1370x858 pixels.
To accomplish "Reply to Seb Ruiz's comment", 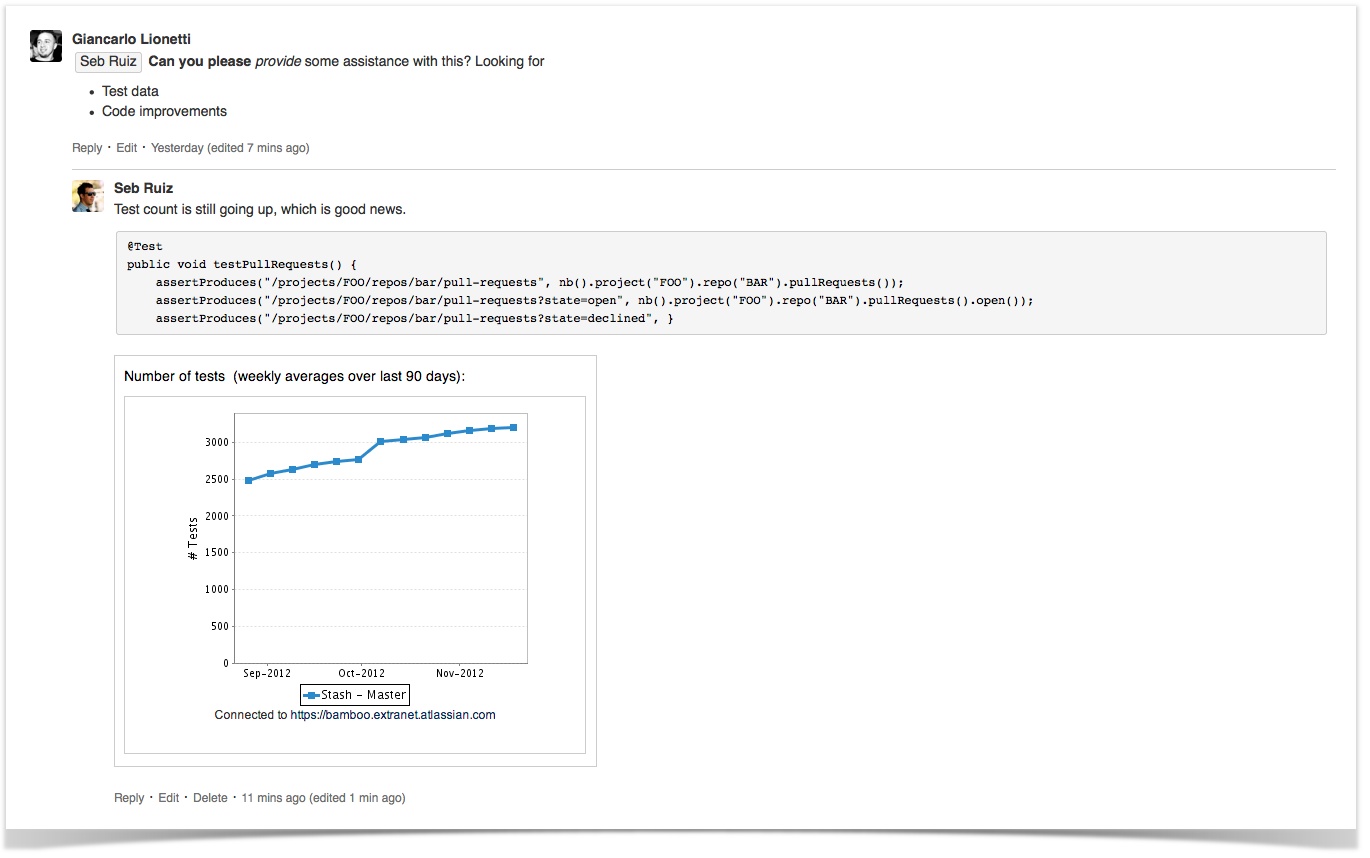I will (129, 798).
